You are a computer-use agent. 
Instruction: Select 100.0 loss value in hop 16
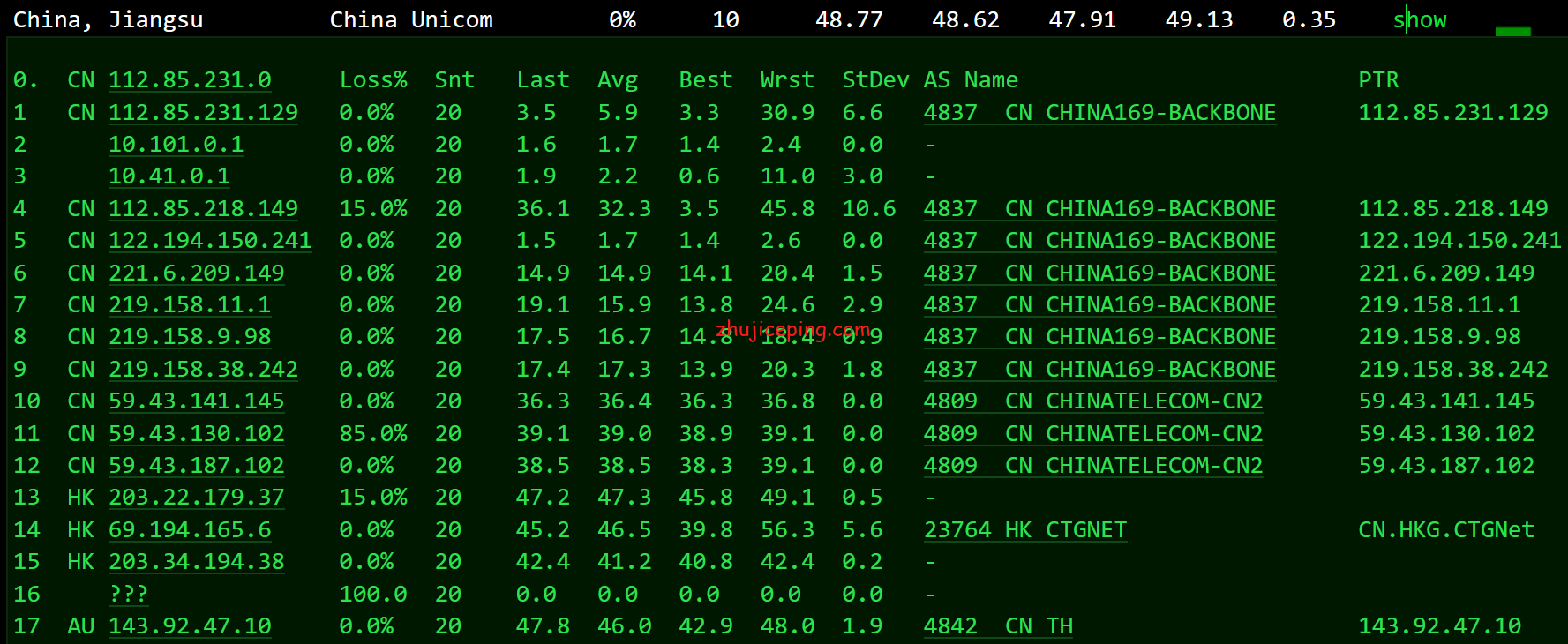click(373, 595)
